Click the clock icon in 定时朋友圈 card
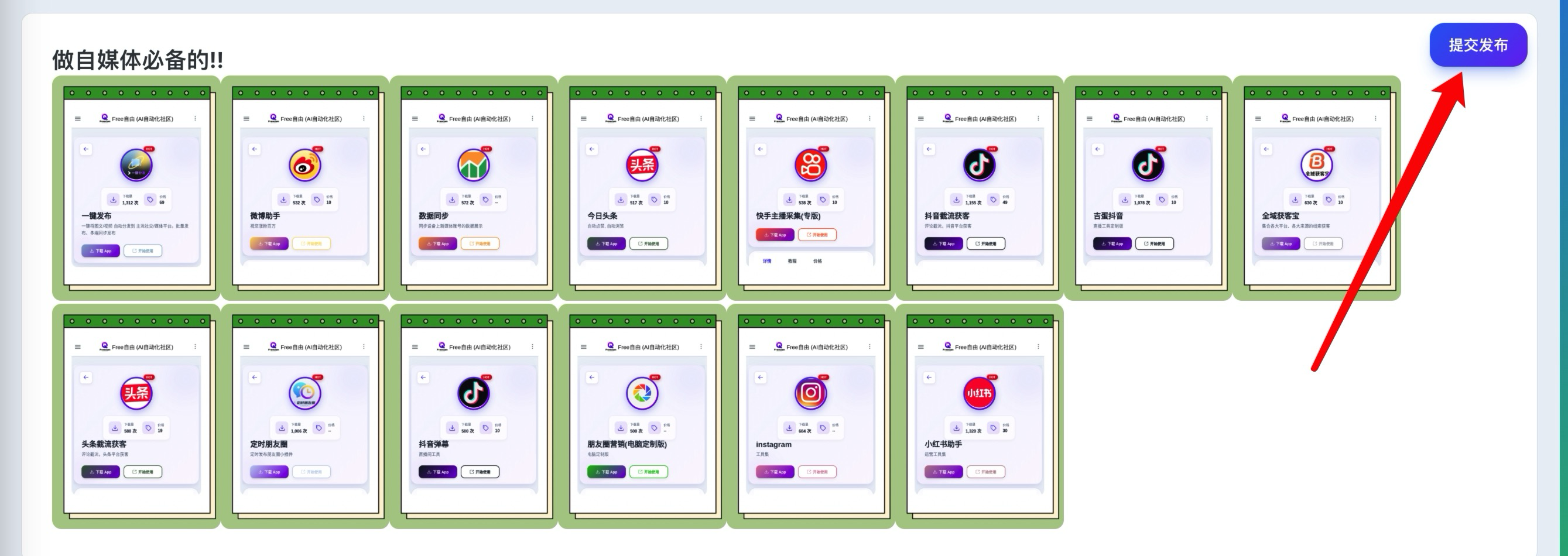This screenshot has height=556, width=1568. (x=304, y=393)
